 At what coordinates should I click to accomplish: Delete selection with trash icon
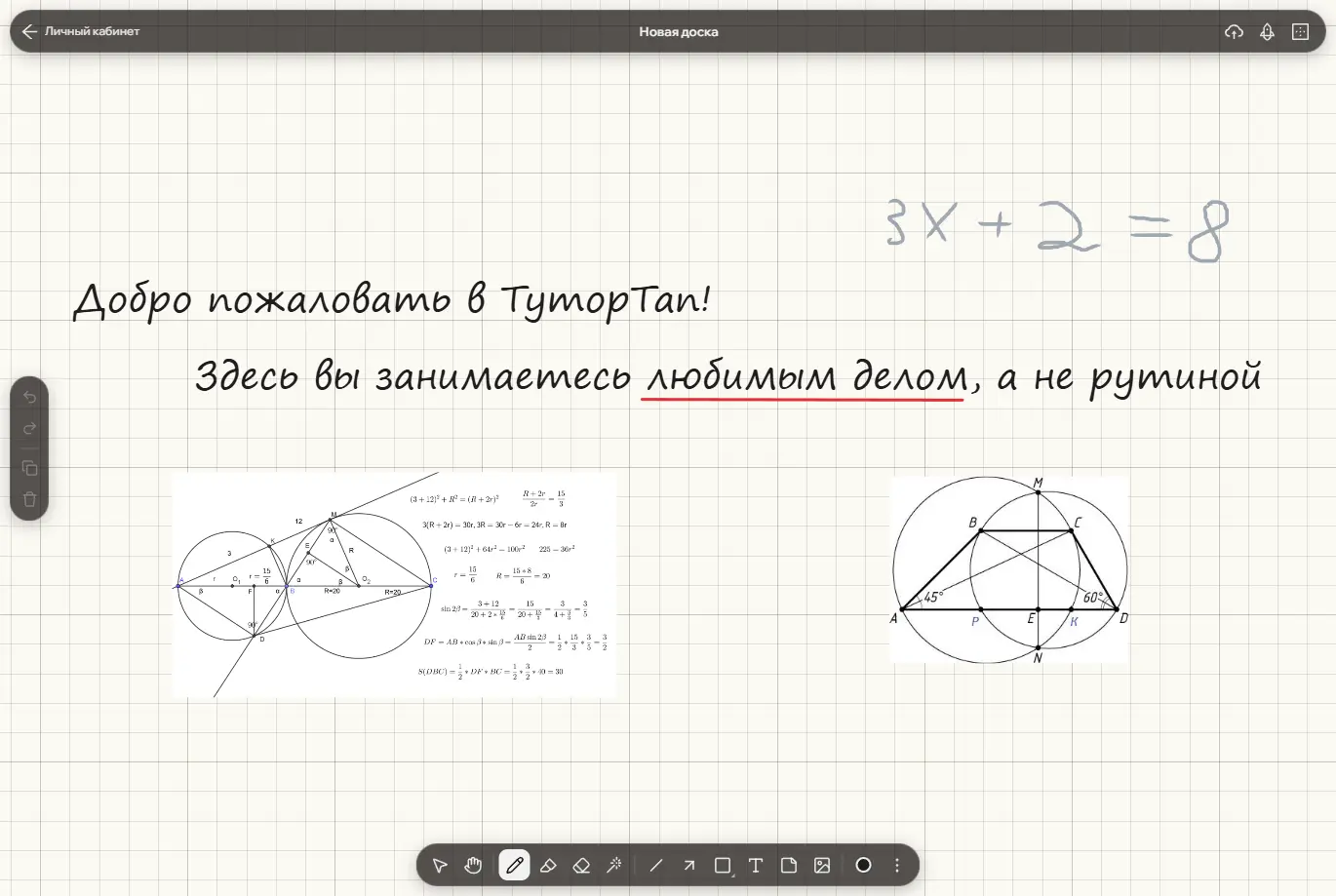(x=29, y=499)
